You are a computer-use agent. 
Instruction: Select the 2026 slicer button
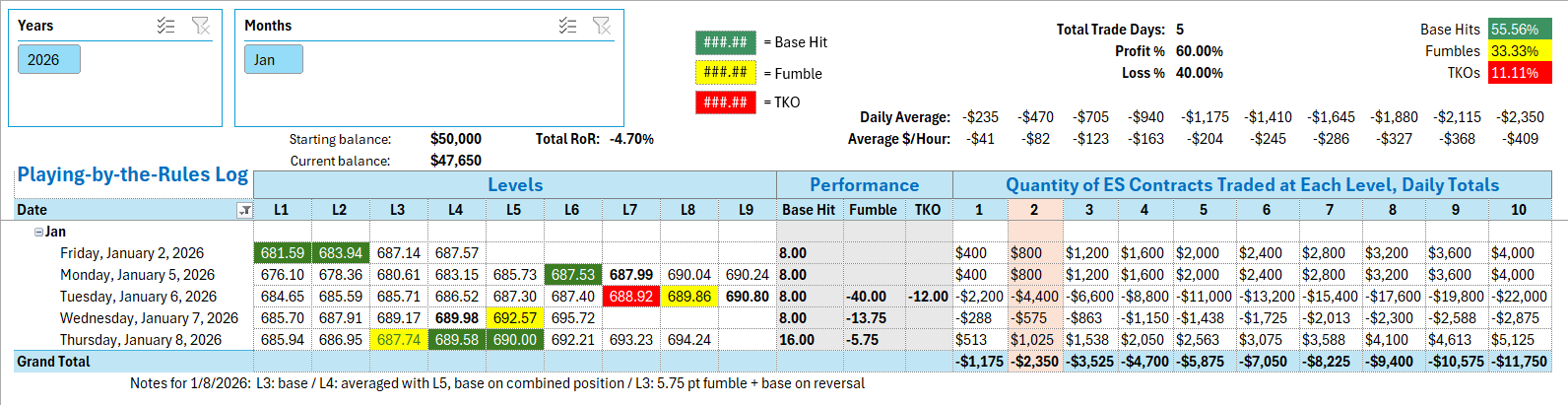[x=48, y=60]
